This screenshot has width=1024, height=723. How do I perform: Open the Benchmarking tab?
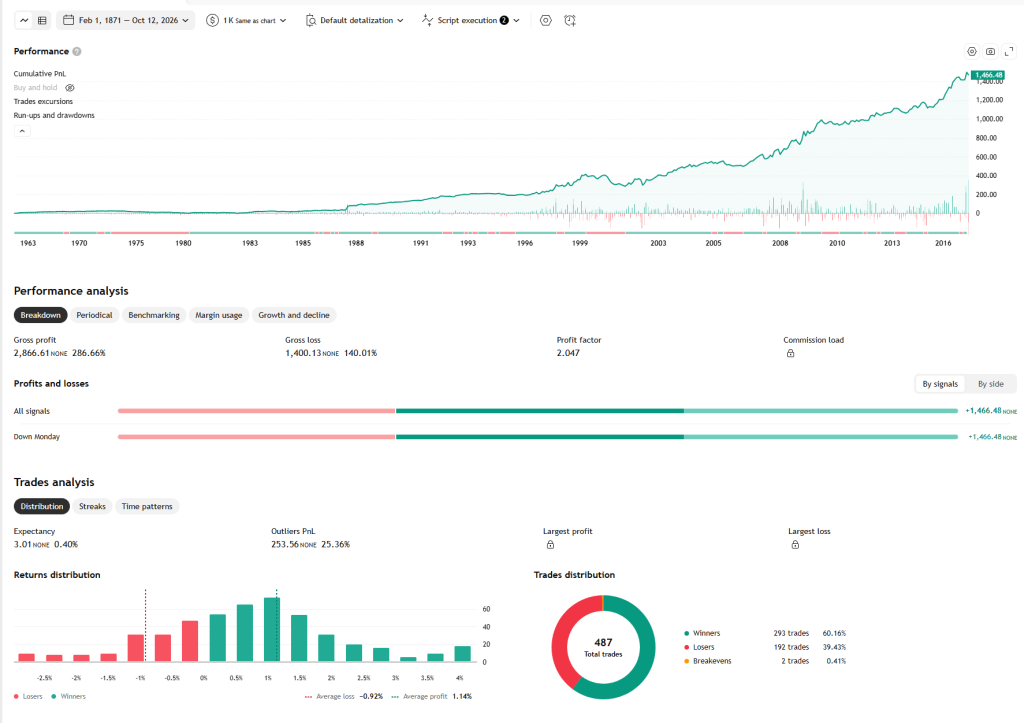153,315
